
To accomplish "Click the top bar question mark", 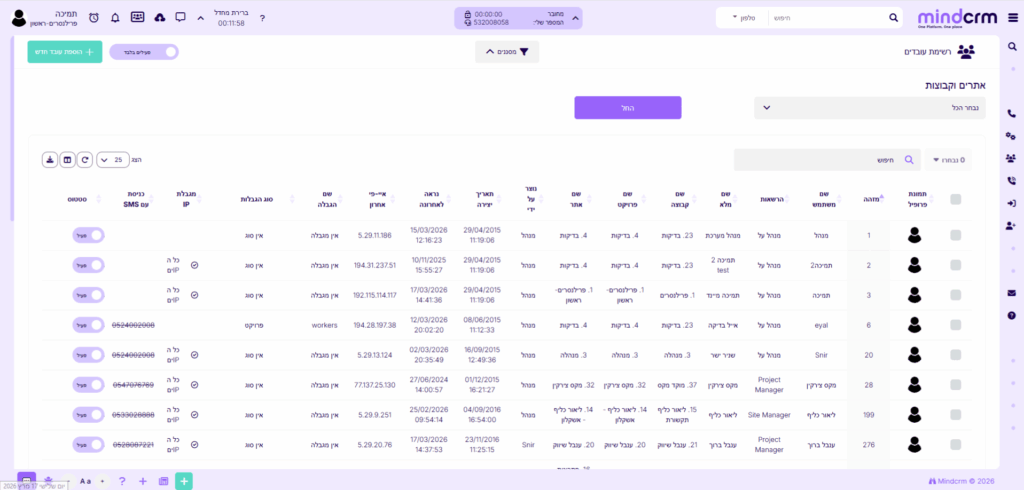I will pyautogui.click(x=263, y=18).
